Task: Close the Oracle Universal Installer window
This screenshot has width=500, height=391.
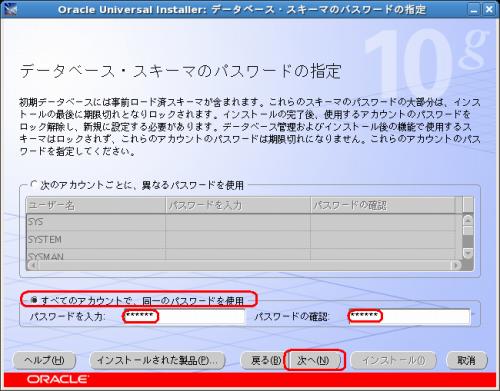Action: coord(489,9)
